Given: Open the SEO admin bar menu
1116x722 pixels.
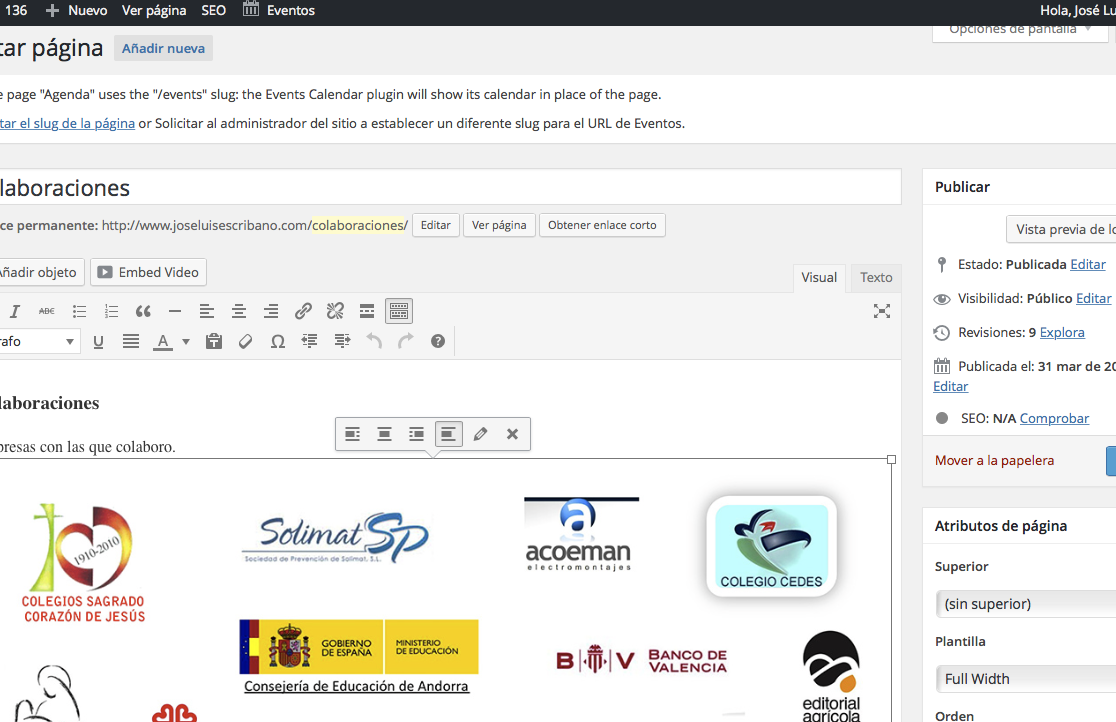Looking at the screenshot, I should coord(214,11).
